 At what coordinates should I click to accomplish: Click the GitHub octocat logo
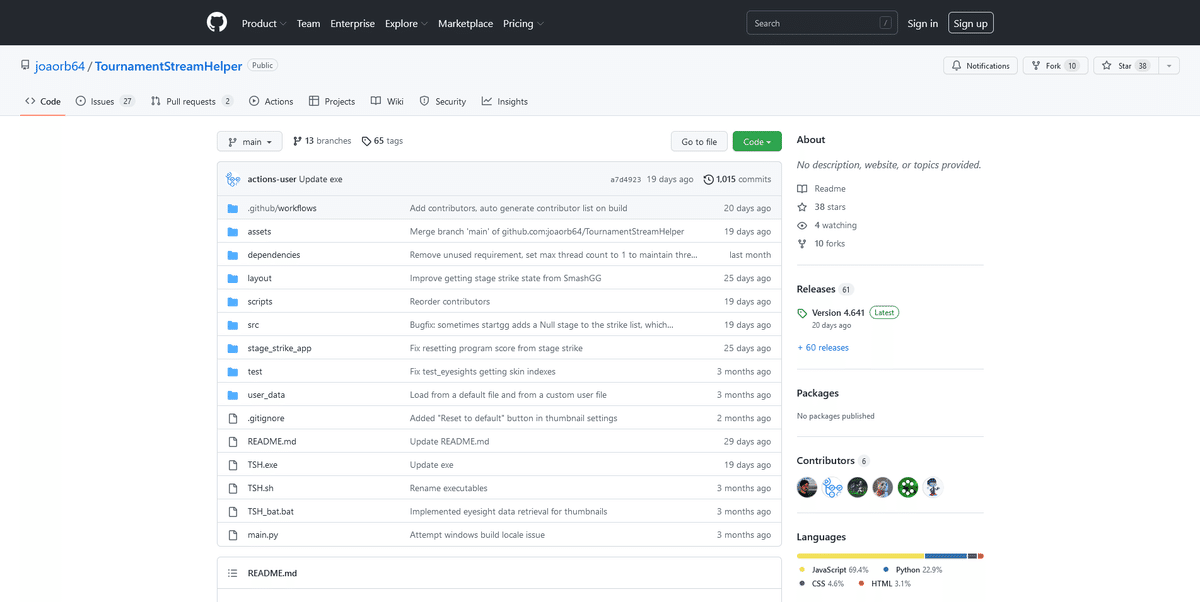pyautogui.click(x=217, y=23)
